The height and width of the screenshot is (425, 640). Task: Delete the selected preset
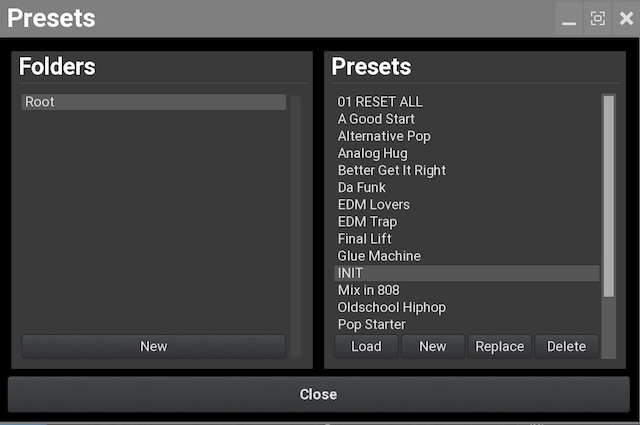click(x=566, y=346)
